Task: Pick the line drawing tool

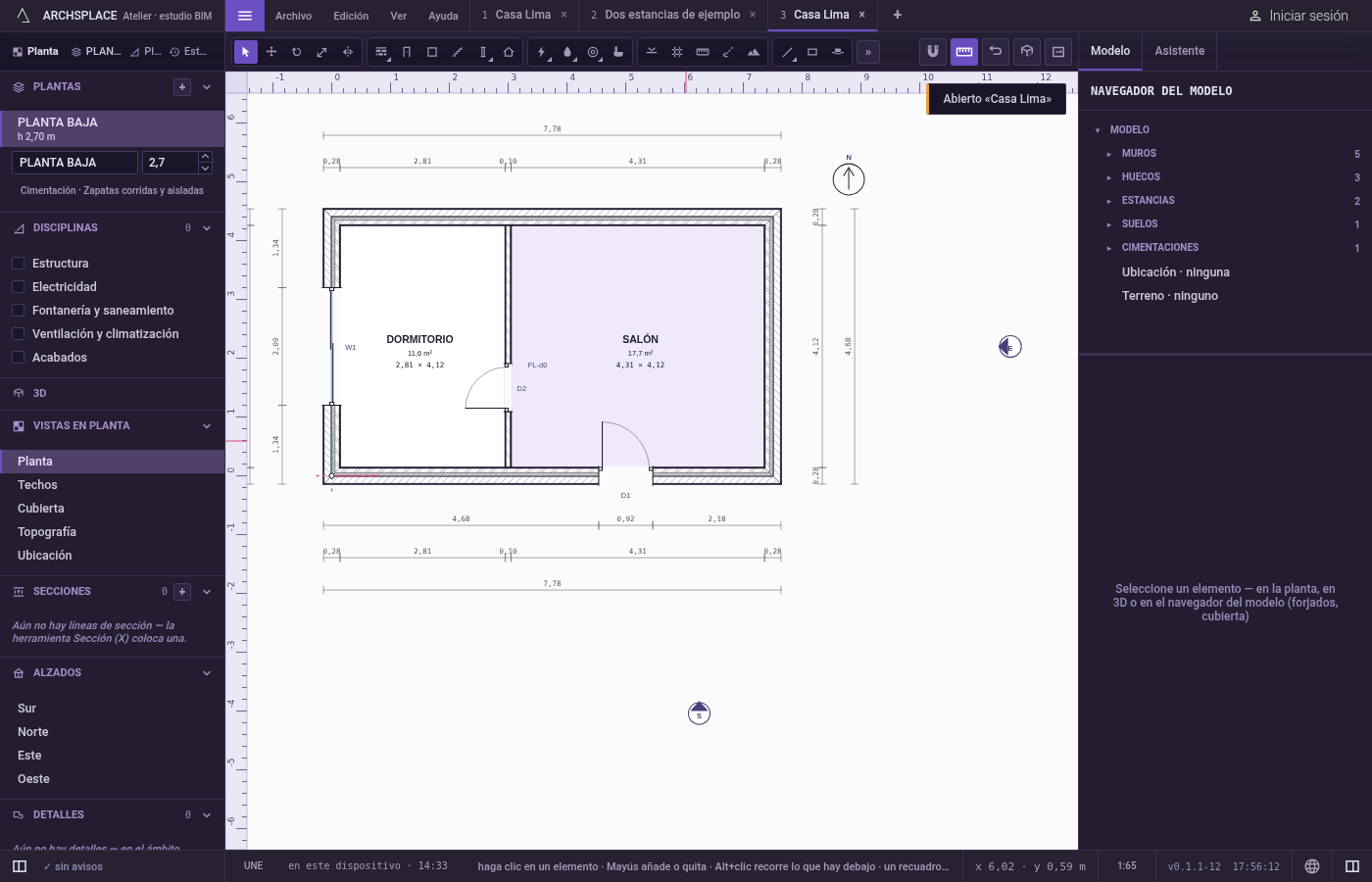Action: [x=787, y=52]
